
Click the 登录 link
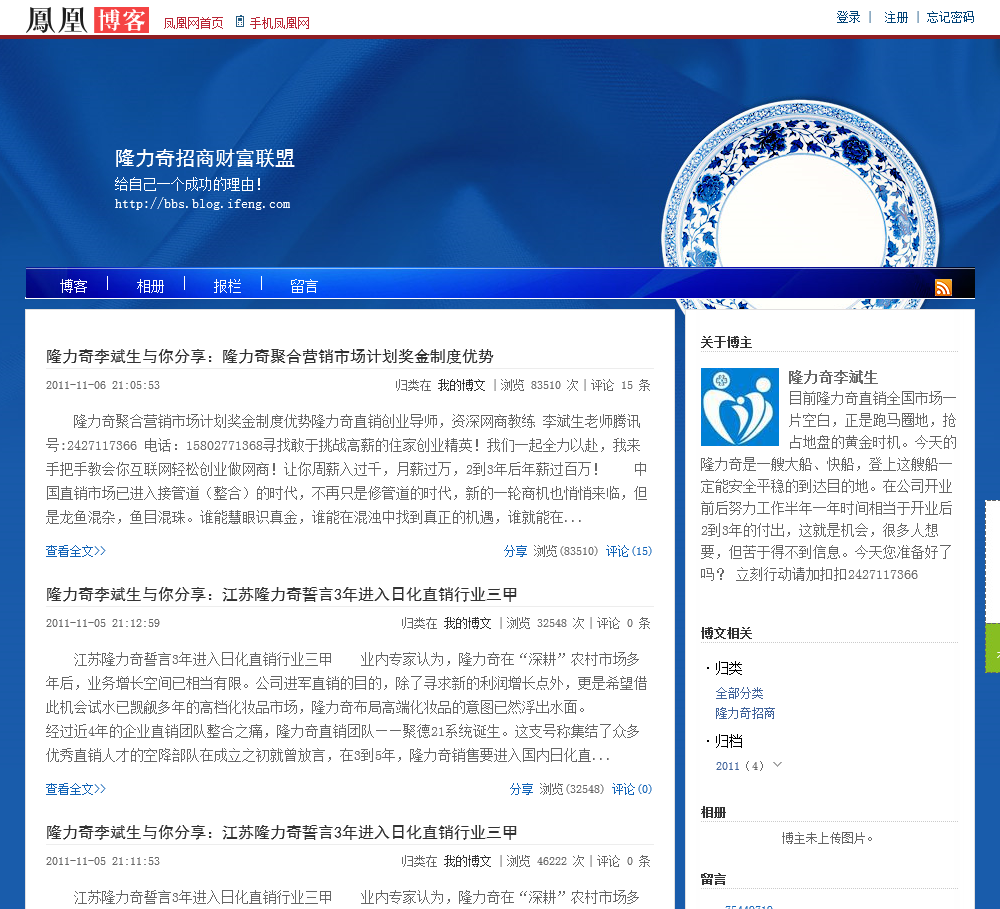tap(848, 17)
